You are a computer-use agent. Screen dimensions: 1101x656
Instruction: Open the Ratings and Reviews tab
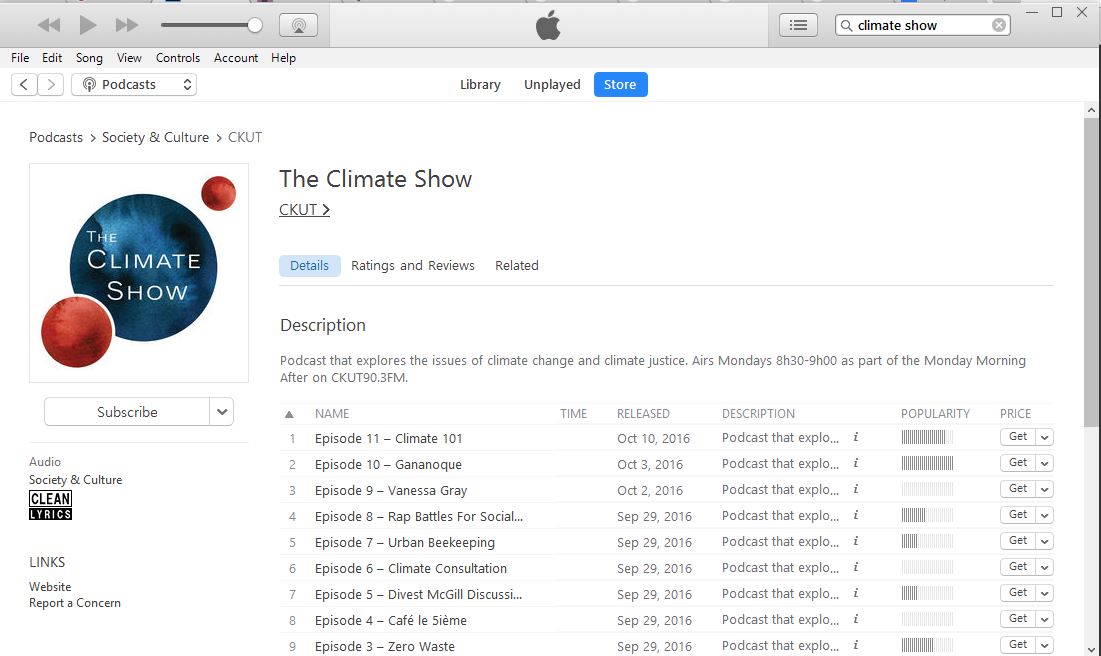pyautogui.click(x=413, y=265)
